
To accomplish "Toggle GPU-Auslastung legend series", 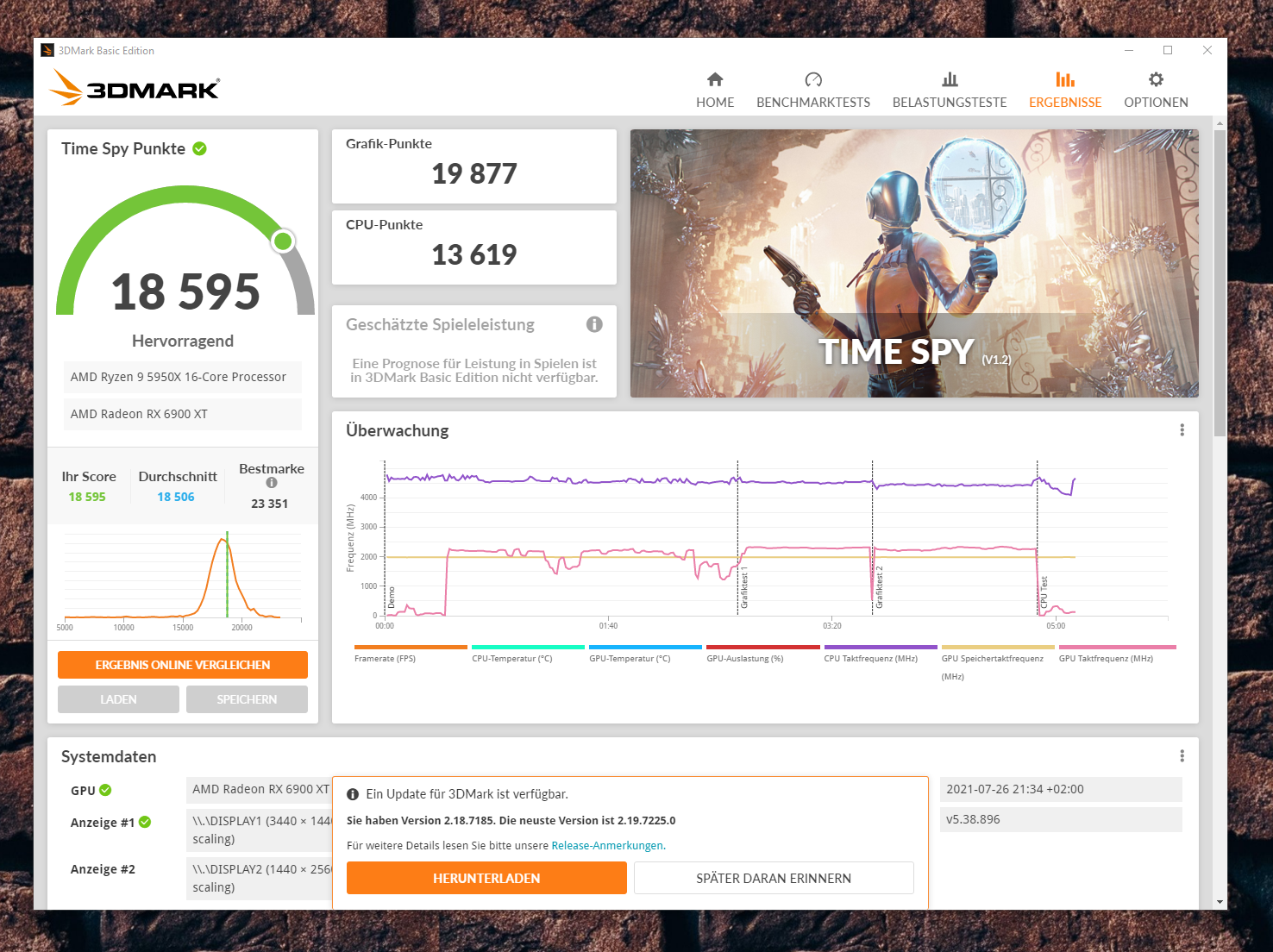I will [762, 654].
